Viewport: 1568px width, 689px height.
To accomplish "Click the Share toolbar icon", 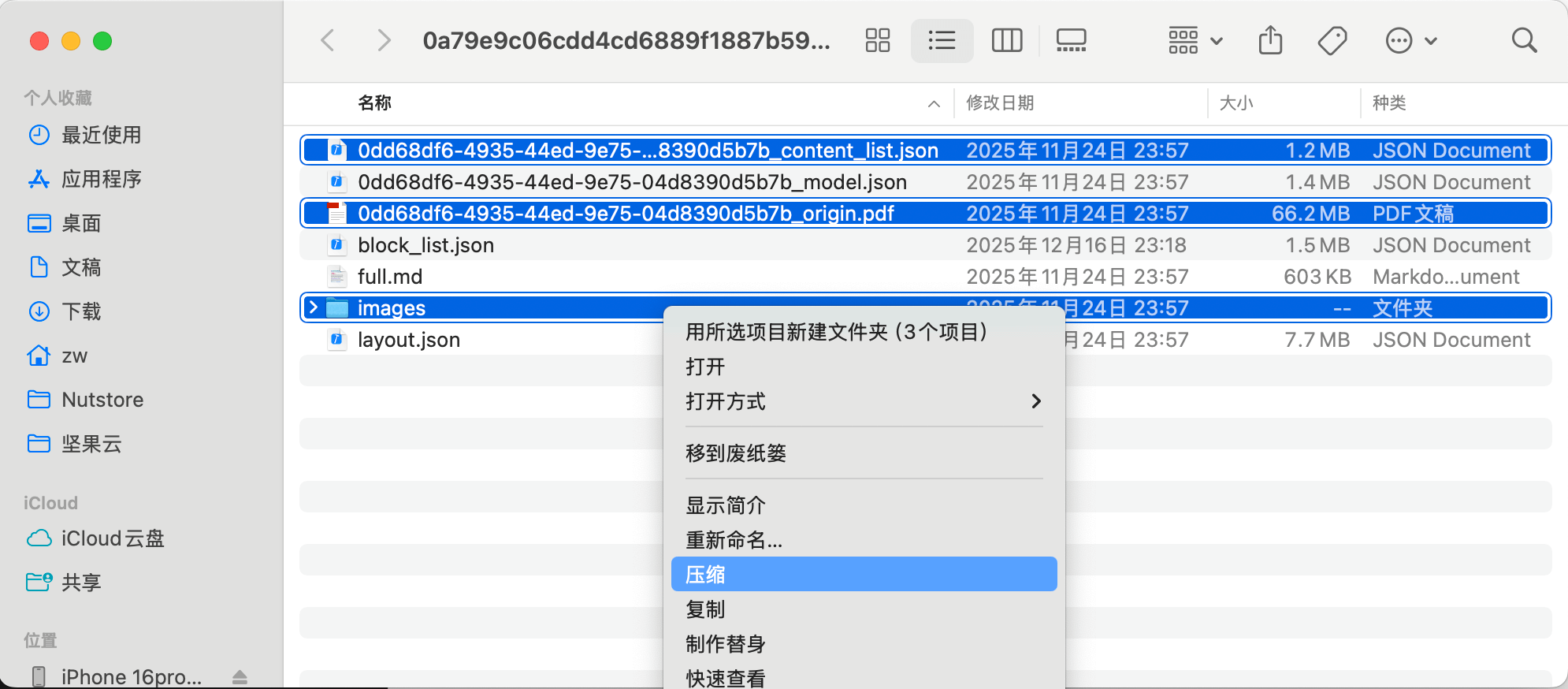I will [x=1270, y=40].
